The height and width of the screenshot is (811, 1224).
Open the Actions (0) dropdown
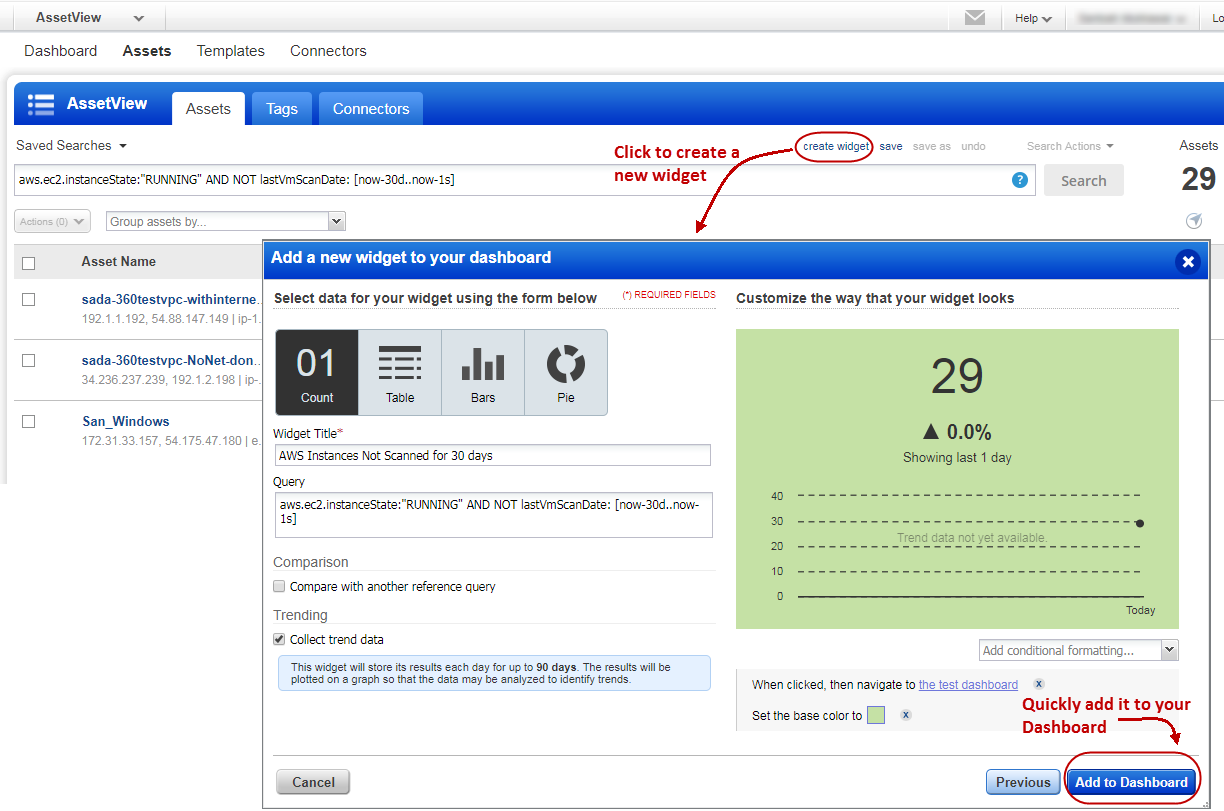pyautogui.click(x=52, y=221)
